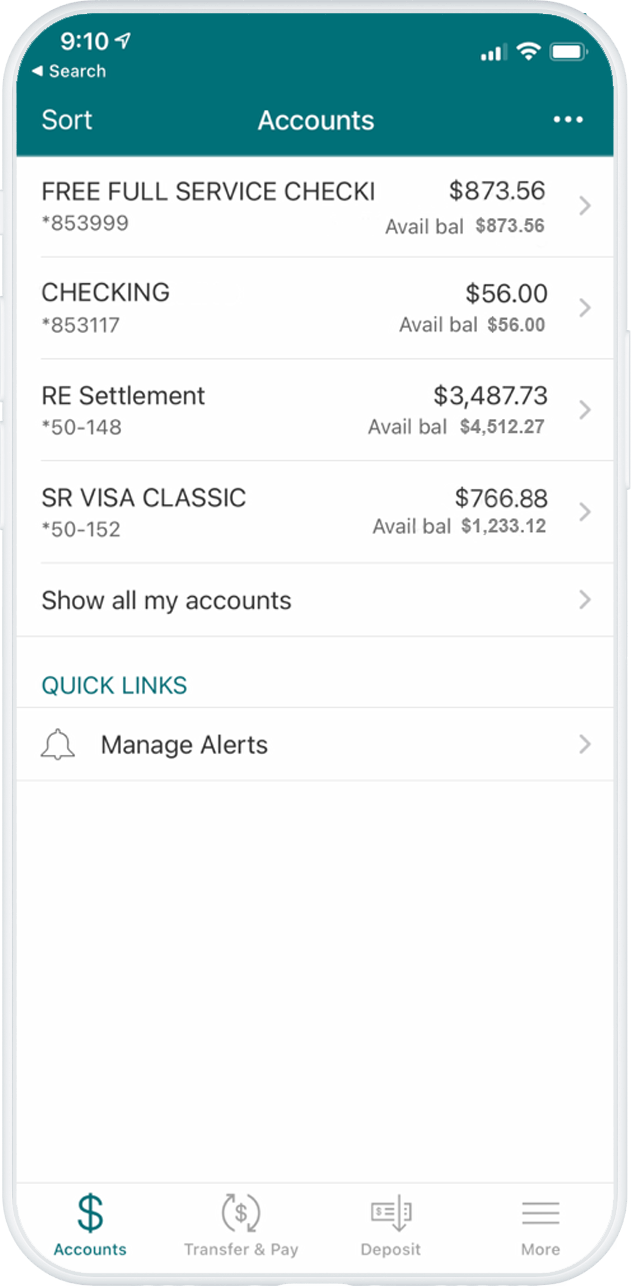Open Manage Alerts quick link
The width and height of the screenshot is (632, 1286).
click(184, 745)
